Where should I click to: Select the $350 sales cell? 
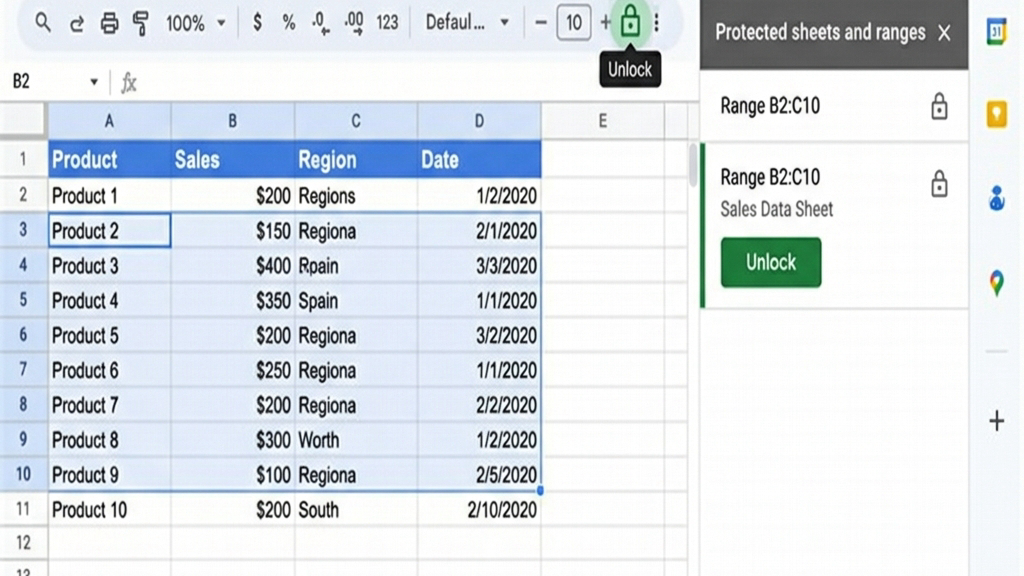coord(232,300)
